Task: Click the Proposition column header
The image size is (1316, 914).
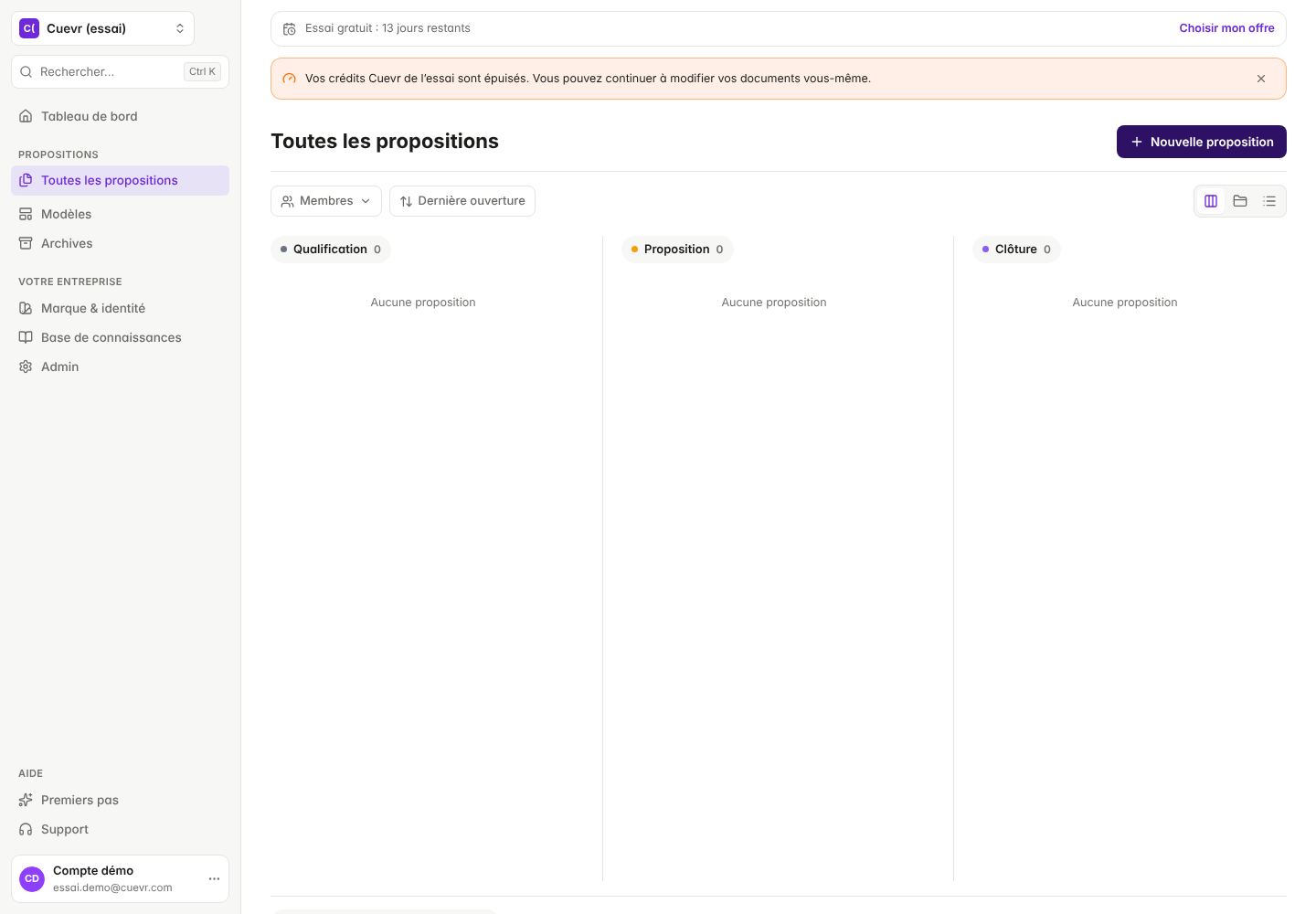Action: (677, 250)
